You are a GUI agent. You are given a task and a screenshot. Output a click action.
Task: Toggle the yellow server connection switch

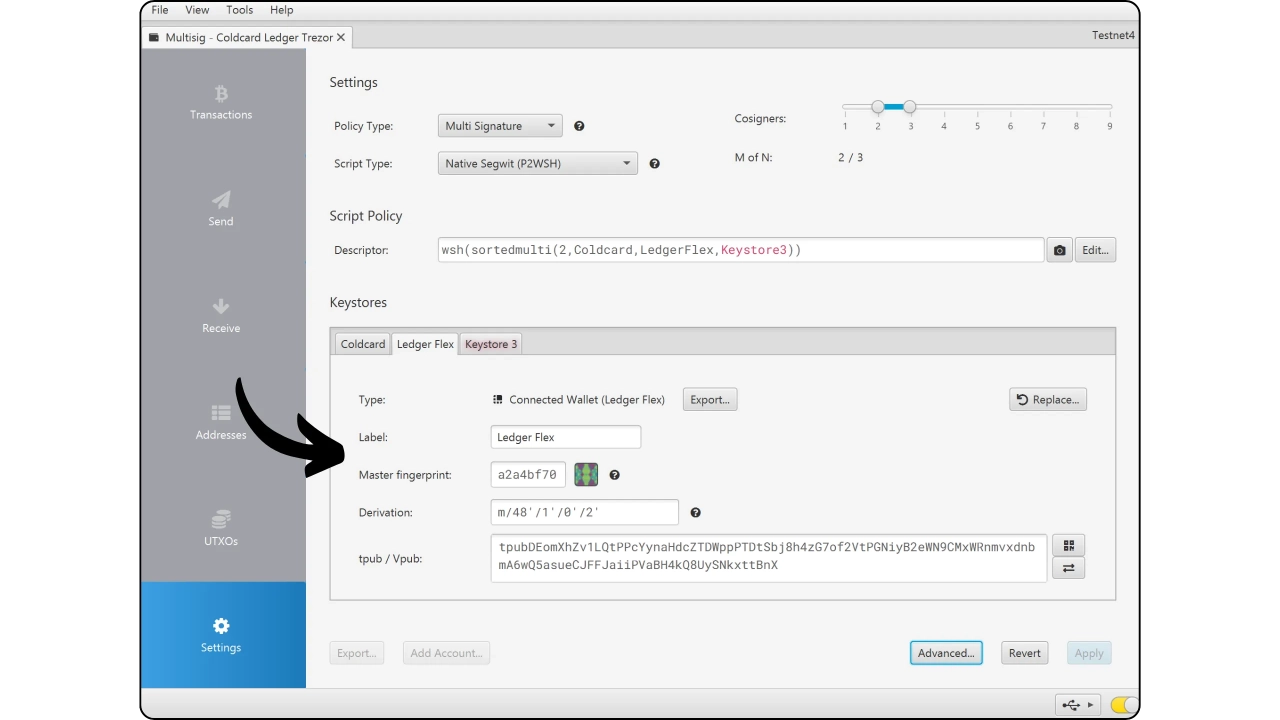(1124, 705)
